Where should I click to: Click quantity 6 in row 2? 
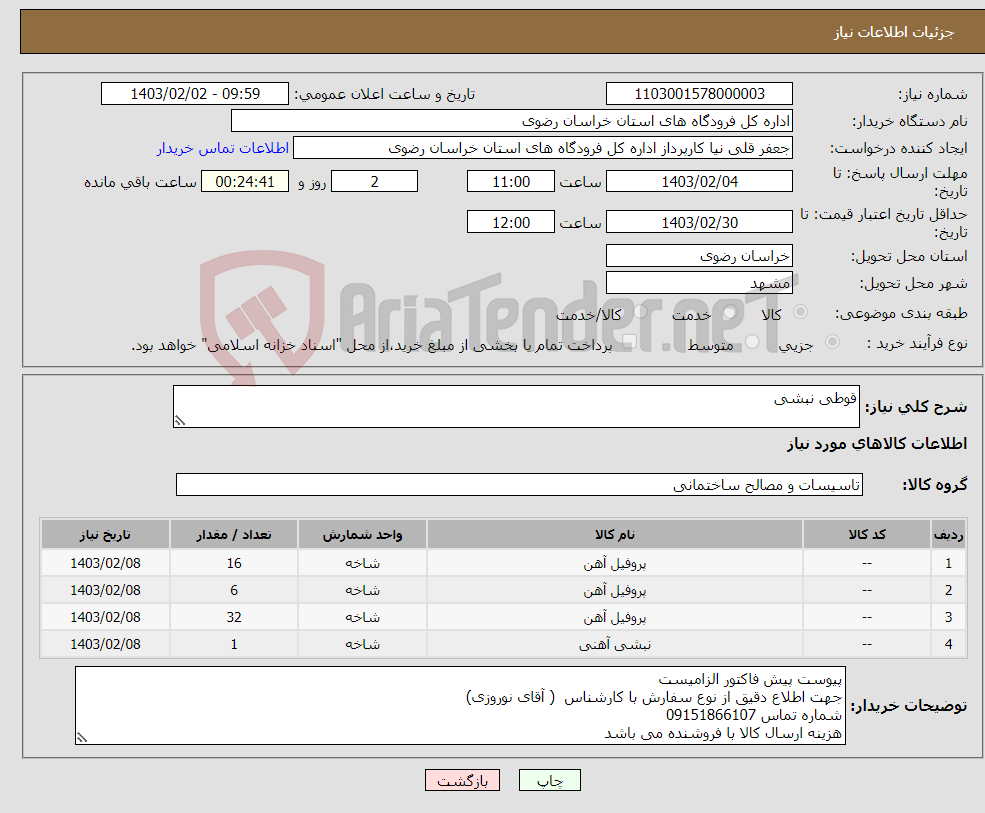point(234,591)
